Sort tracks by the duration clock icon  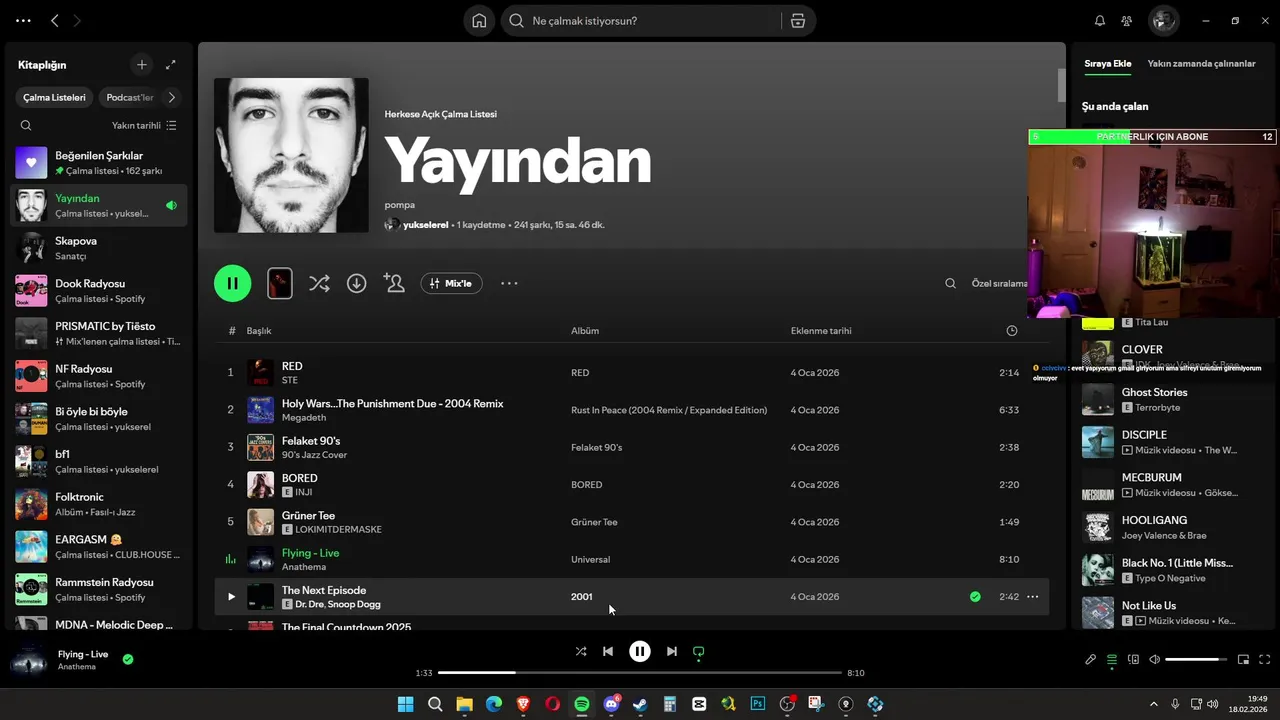click(1012, 331)
